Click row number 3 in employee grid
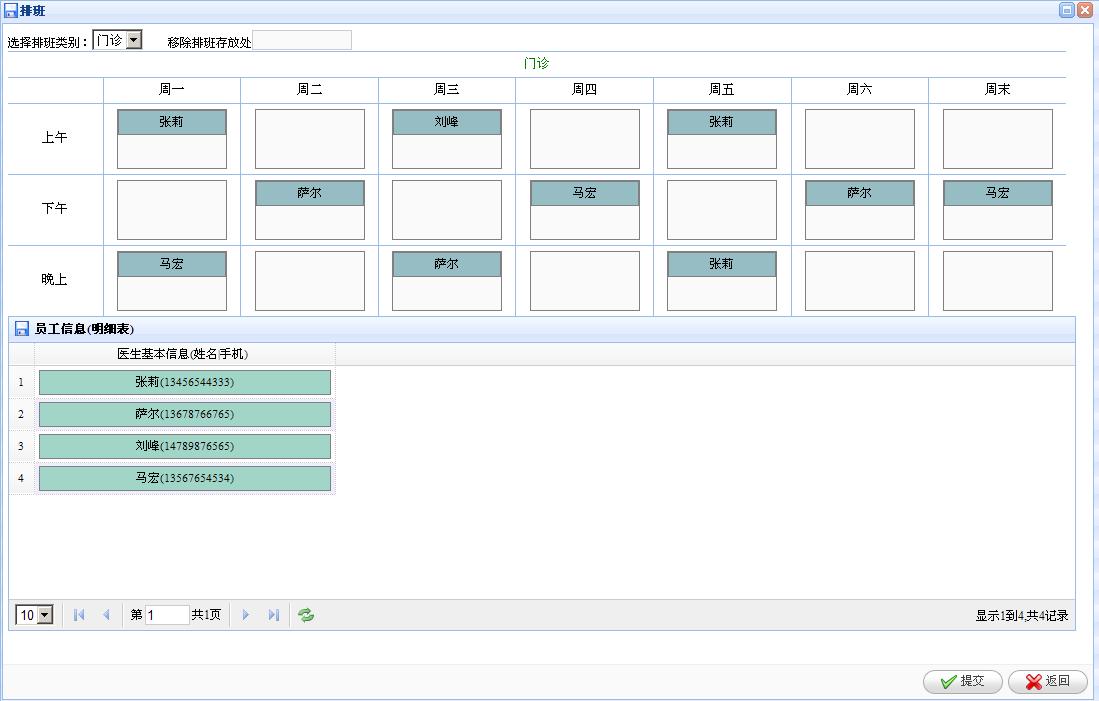 [21, 446]
